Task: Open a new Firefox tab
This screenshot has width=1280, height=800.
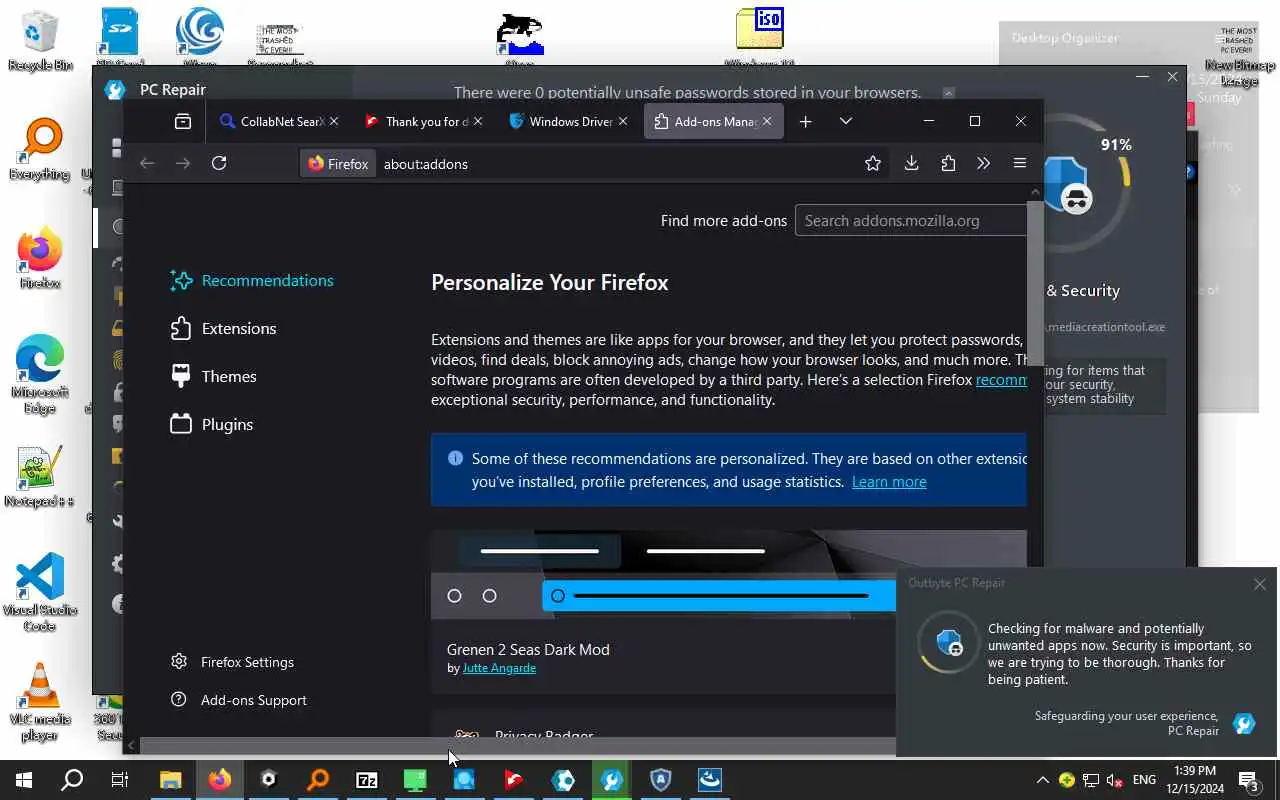Action: (x=805, y=121)
